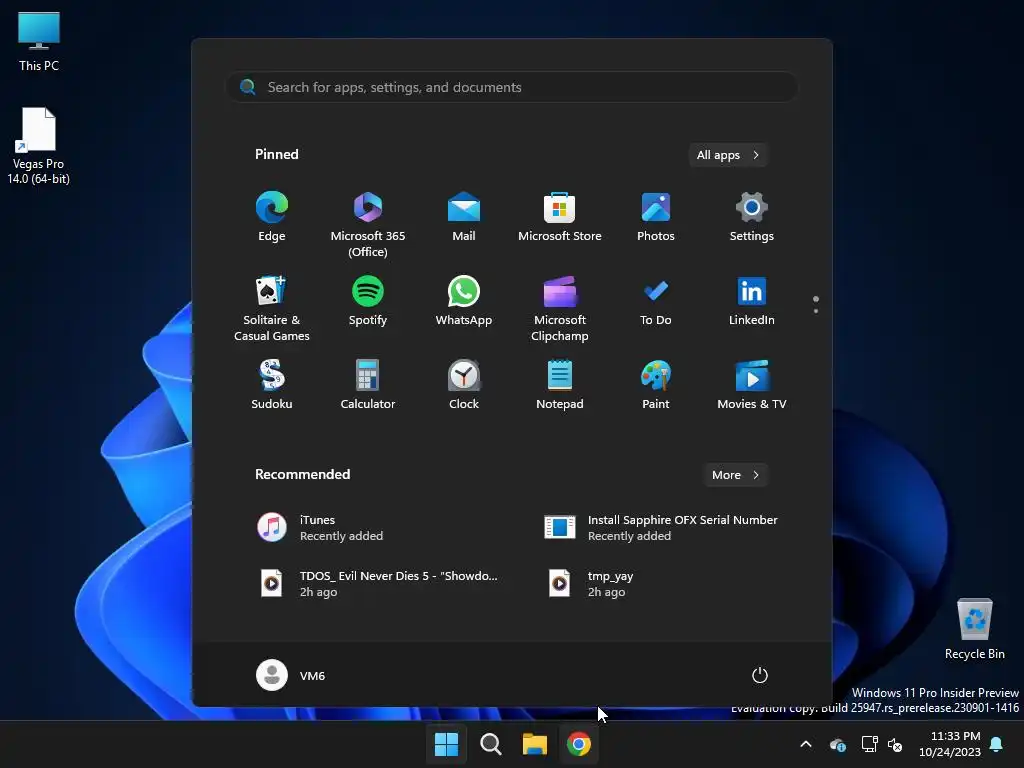Launch the Photos app
The width and height of the screenshot is (1024, 768).
[x=656, y=217]
